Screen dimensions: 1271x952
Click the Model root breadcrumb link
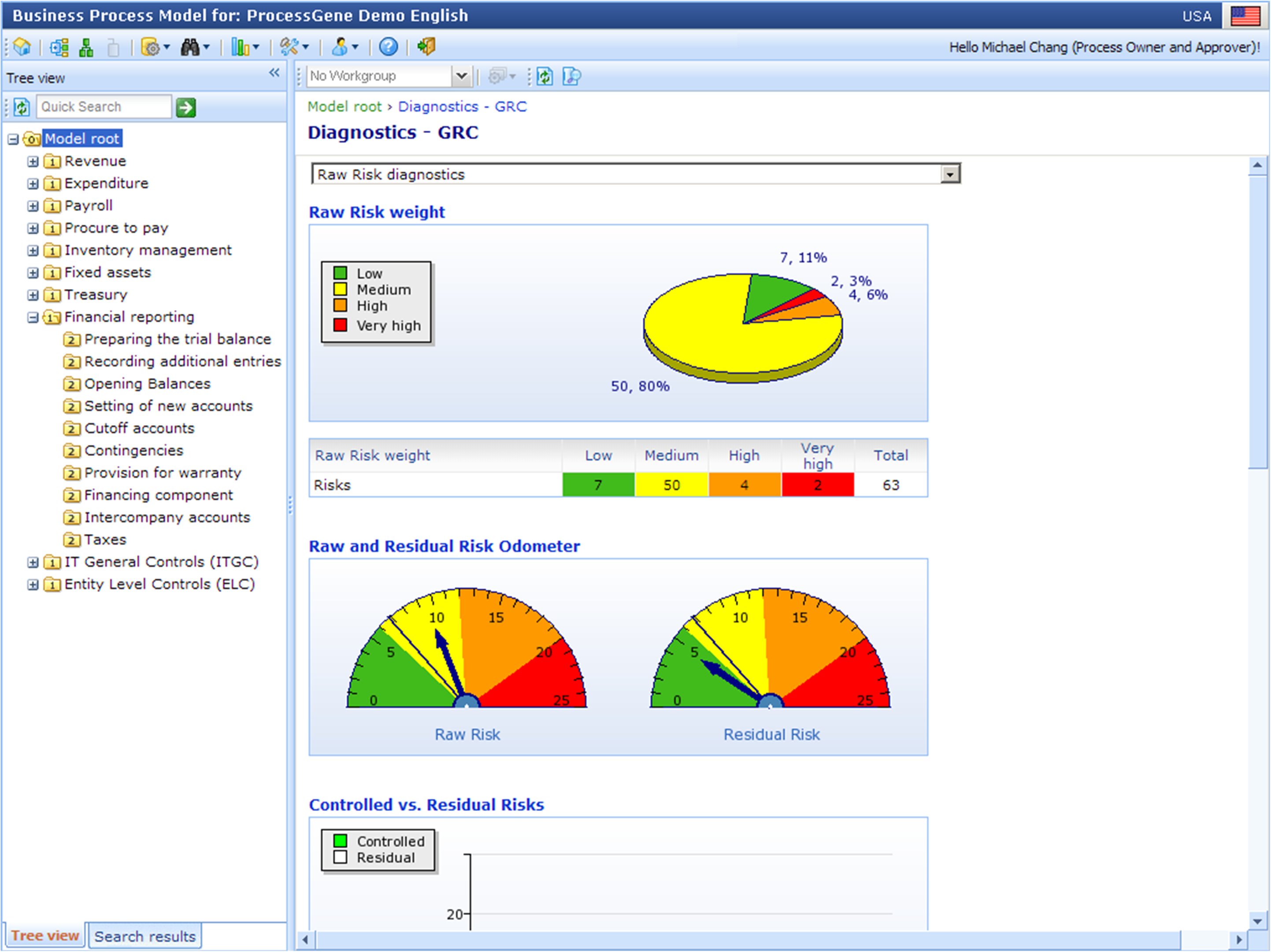pos(344,106)
